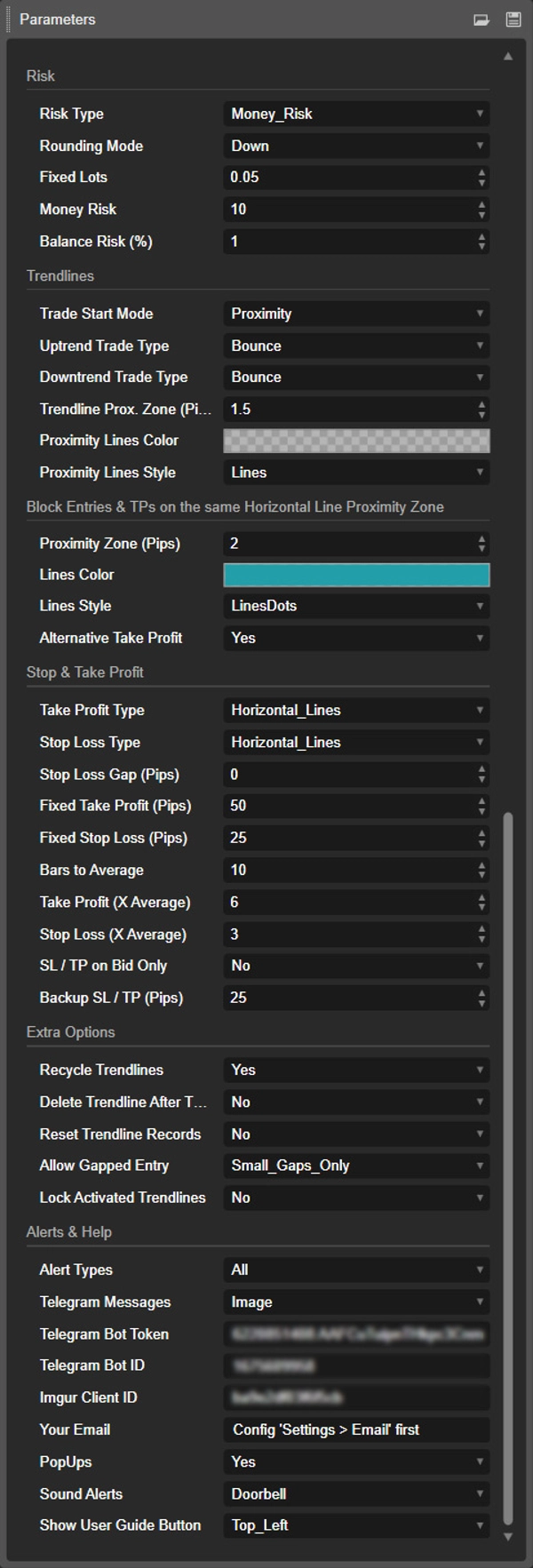Viewport: 533px width, 1568px height.
Task: Toggle the Recycle Trendlines Yes/No selector
Action: click(355, 1071)
